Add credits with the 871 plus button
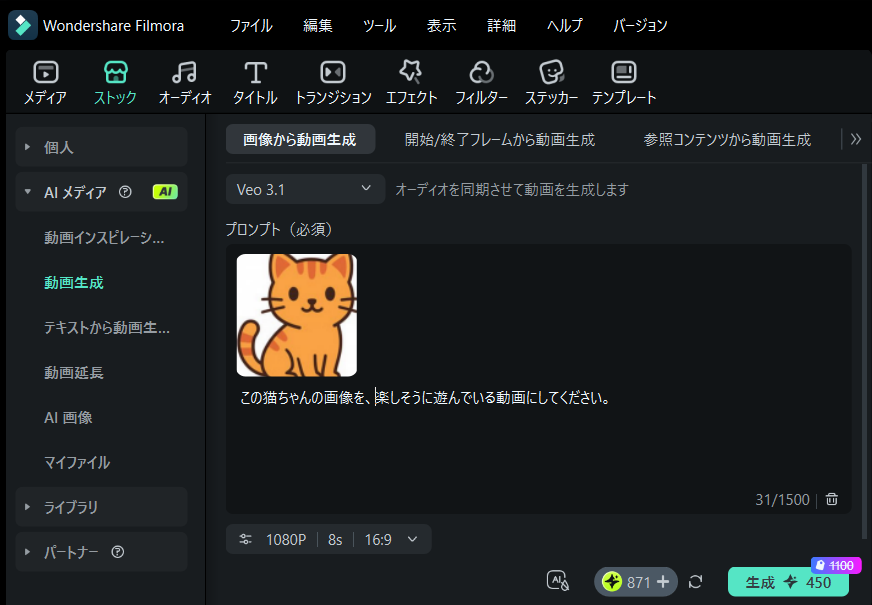This screenshot has height=605, width=872. [x=662, y=582]
